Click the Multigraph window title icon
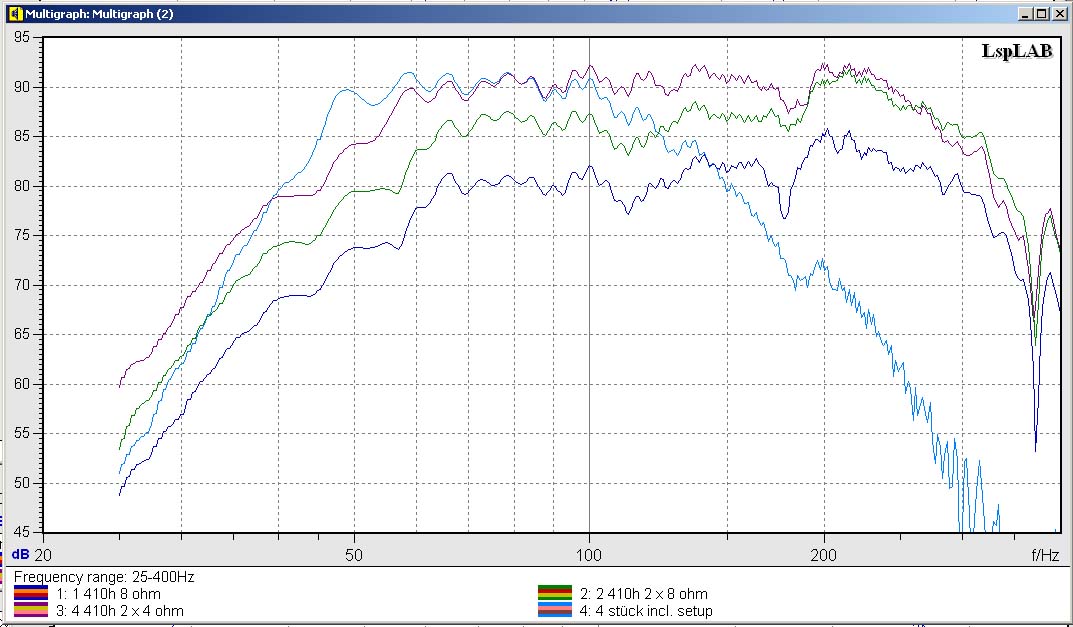The height and width of the screenshot is (627, 1073). point(15,13)
